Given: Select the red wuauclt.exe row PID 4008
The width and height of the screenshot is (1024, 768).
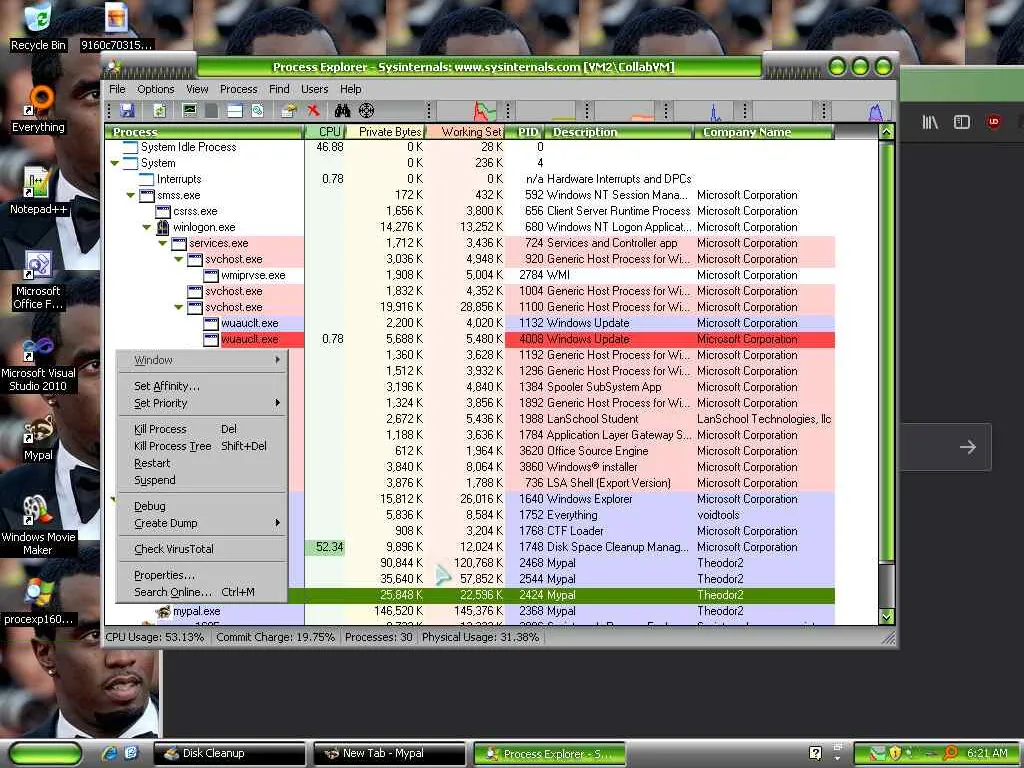Looking at the screenshot, I should 470,340.
